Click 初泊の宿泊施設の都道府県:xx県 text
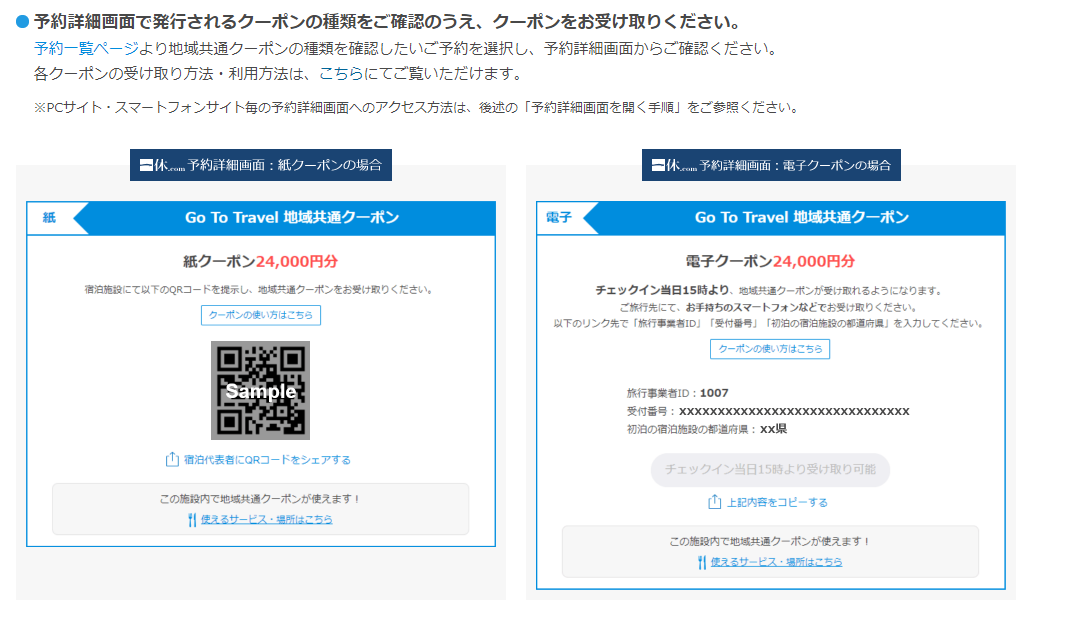 click(x=707, y=429)
